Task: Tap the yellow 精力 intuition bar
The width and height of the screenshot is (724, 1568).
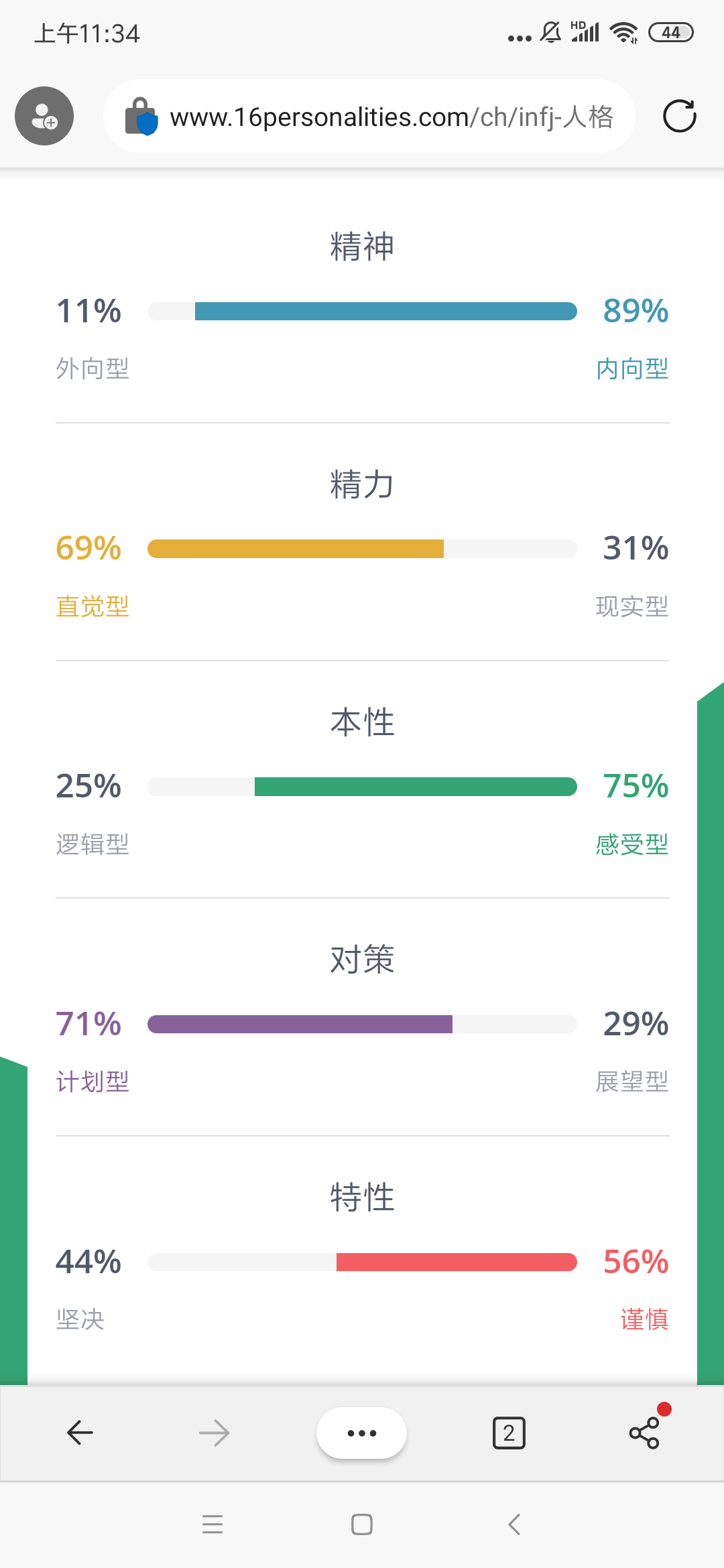Action: point(296,549)
